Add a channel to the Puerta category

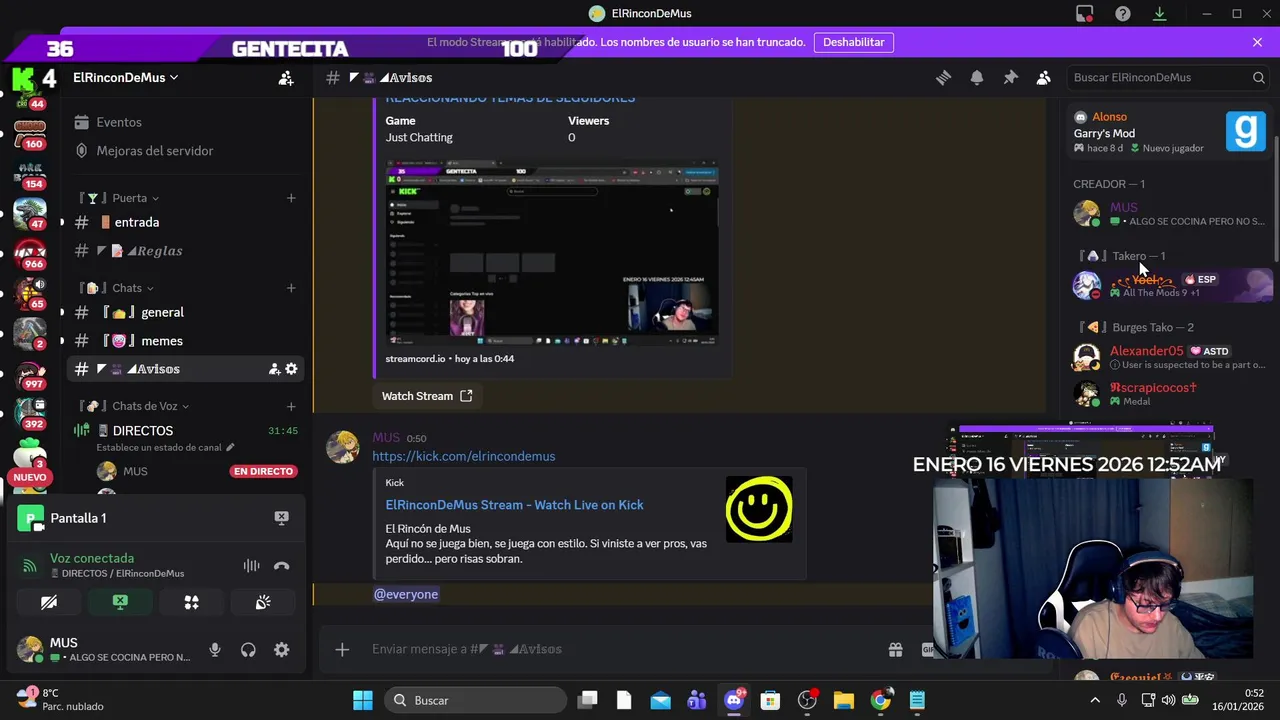coord(291,198)
